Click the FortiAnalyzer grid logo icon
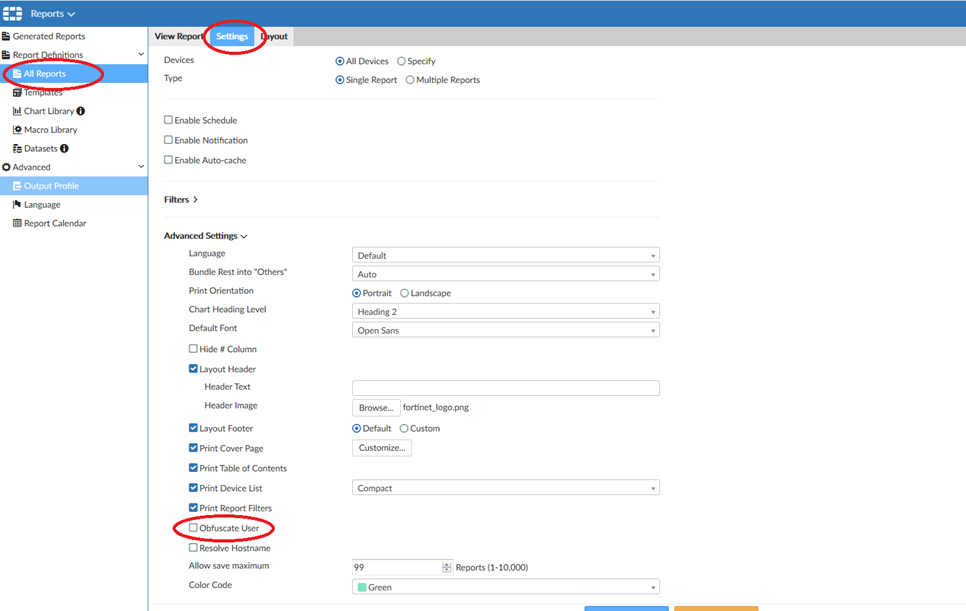This screenshot has width=966, height=611. pyautogui.click(x=12, y=13)
